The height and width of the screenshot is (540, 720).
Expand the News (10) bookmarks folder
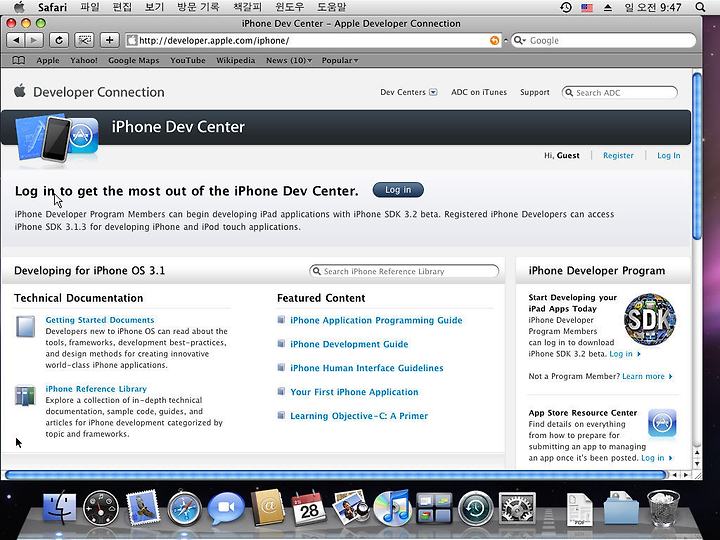click(x=289, y=60)
